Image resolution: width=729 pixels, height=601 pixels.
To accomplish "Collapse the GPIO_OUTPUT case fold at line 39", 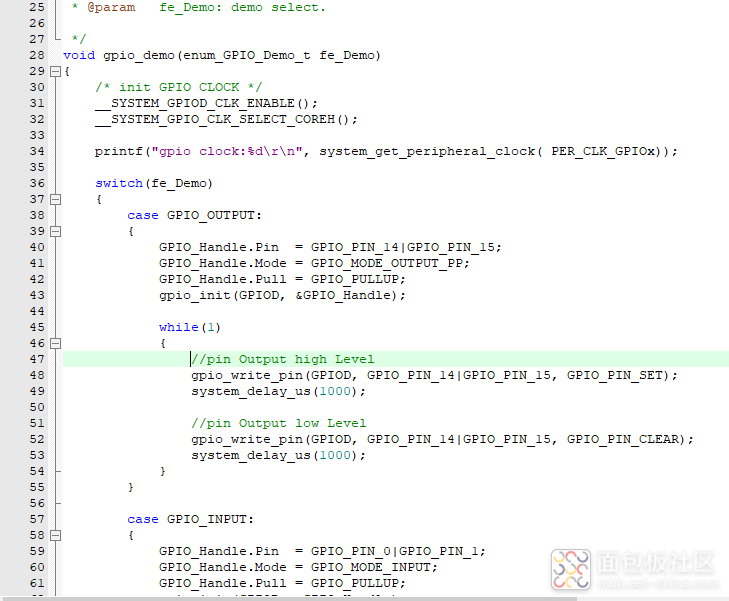I will (x=55, y=231).
